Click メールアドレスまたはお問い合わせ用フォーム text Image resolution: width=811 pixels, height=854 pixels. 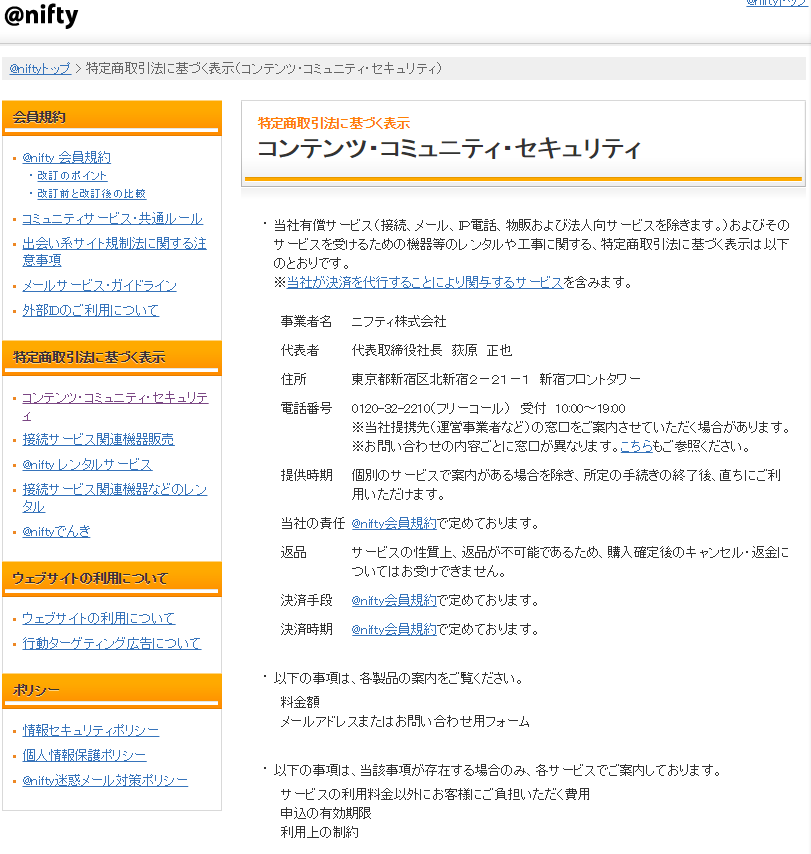[x=405, y=722]
